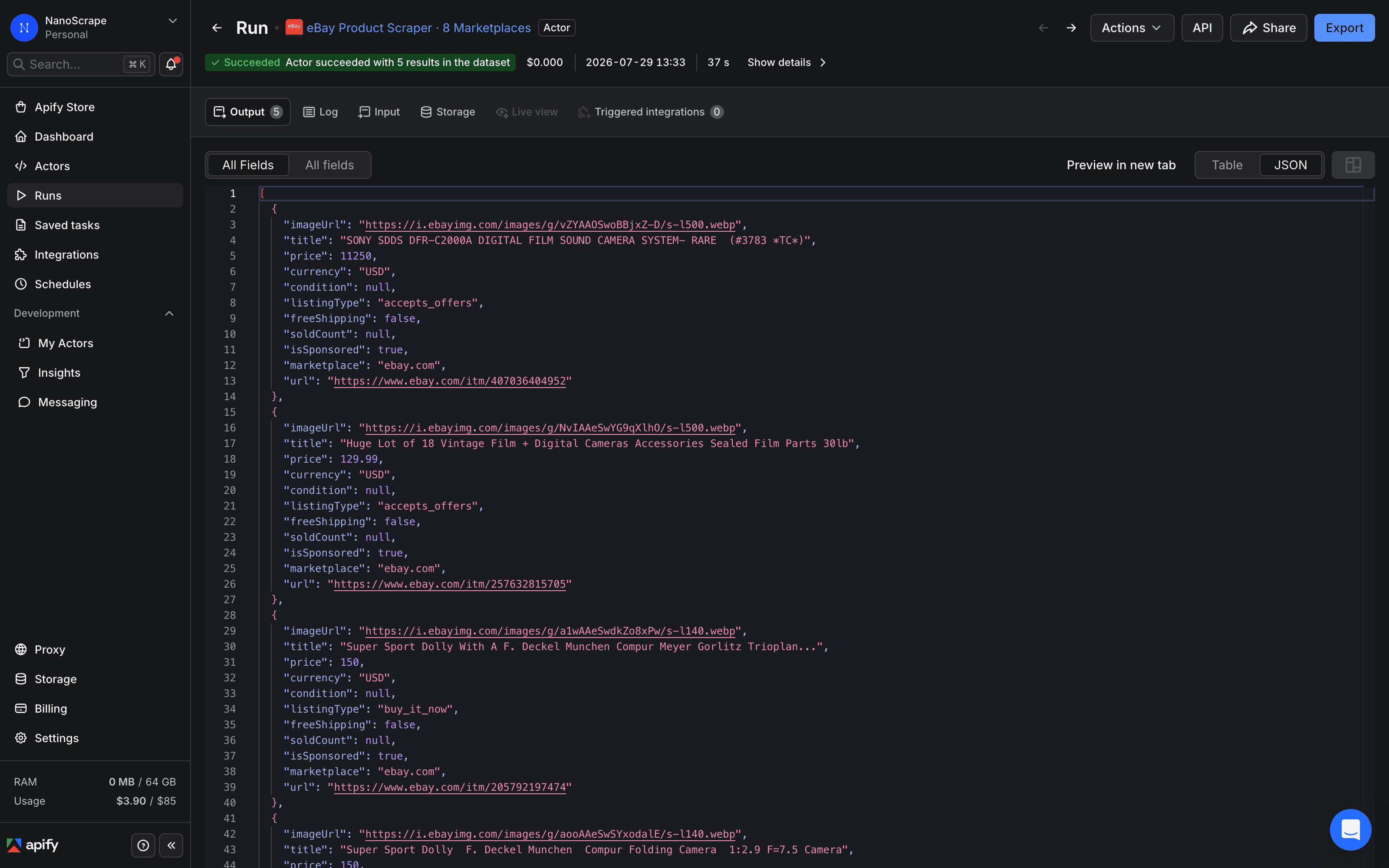Open the a1wAAeSwdkZo8xPw image URL
Image resolution: width=1389 pixels, height=868 pixels.
(550, 631)
